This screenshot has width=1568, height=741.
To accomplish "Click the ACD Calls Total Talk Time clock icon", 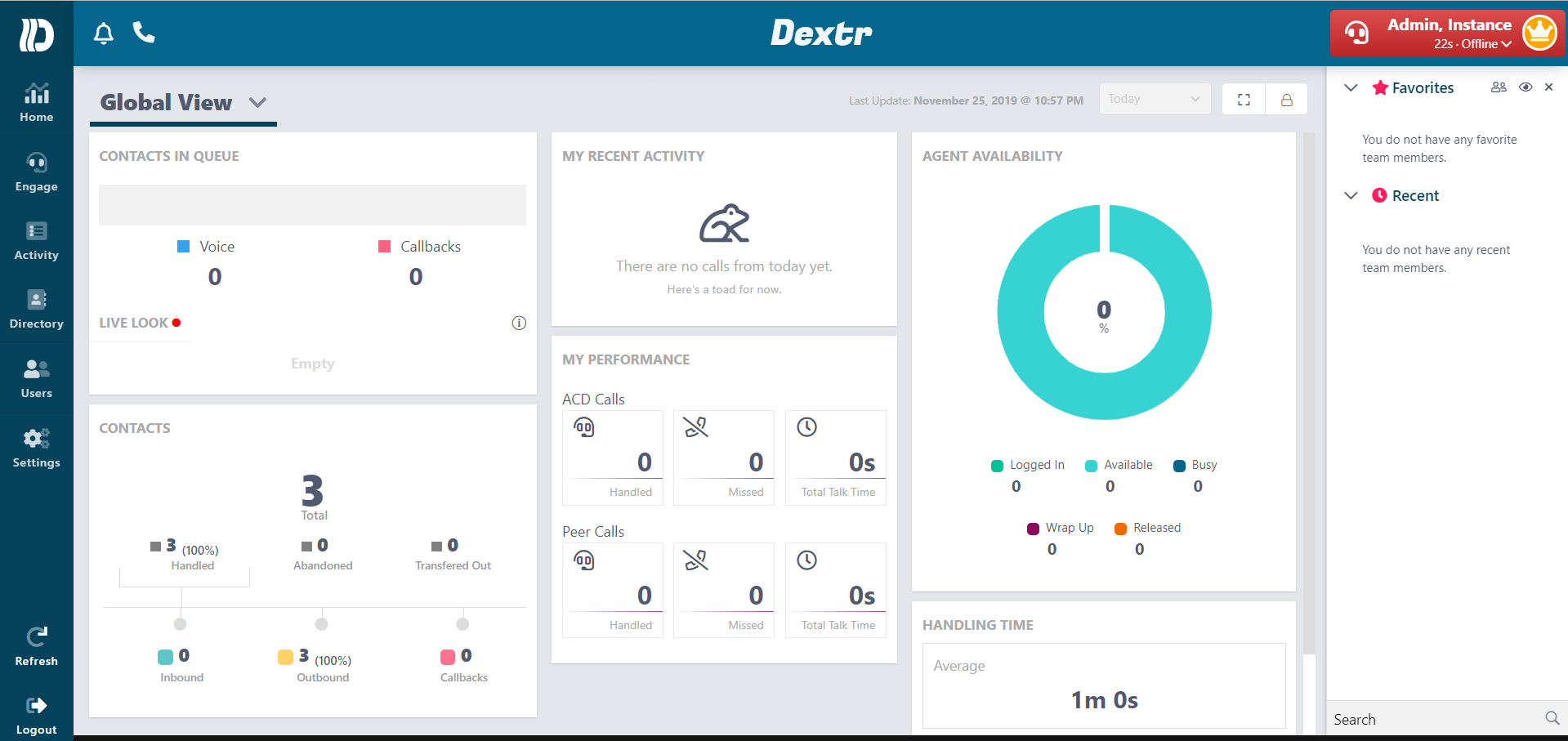I will 806,427.
